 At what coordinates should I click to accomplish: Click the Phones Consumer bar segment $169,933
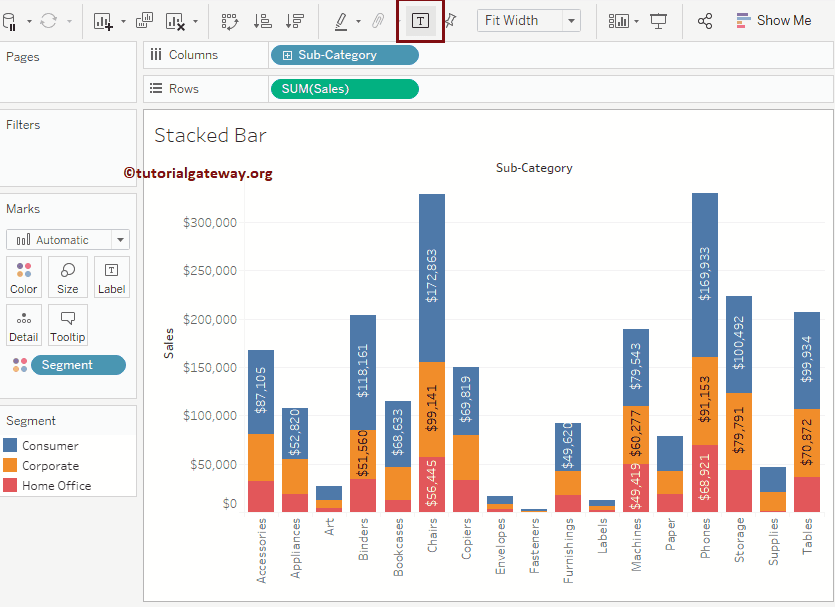click(705, 275)
